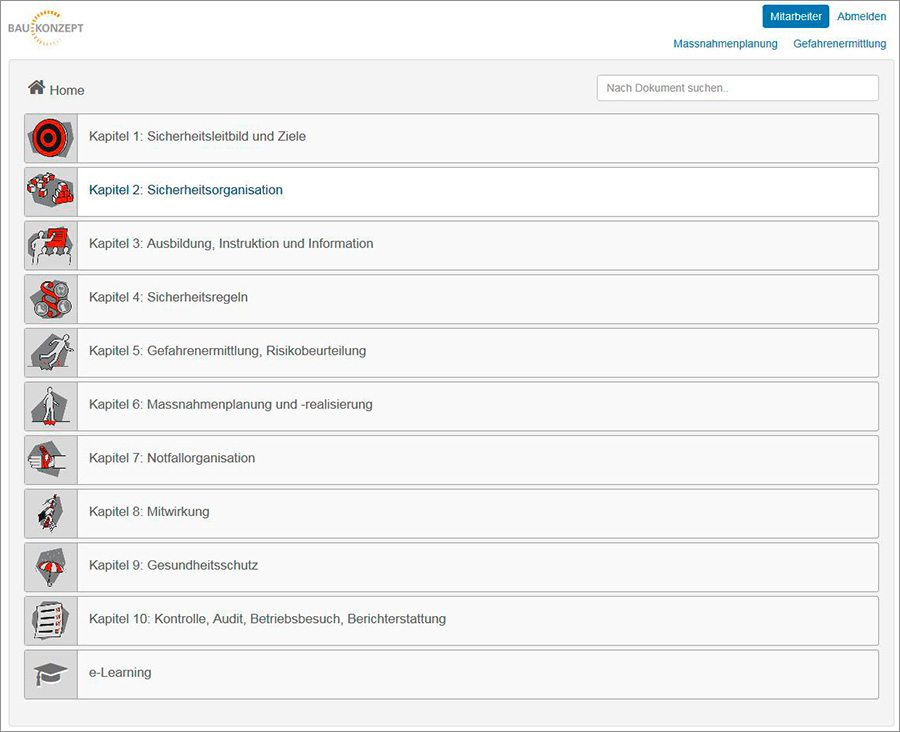
Task: Click the Kapitel 6 Massnahmenplanung icon
Action: tap(51, 406)
